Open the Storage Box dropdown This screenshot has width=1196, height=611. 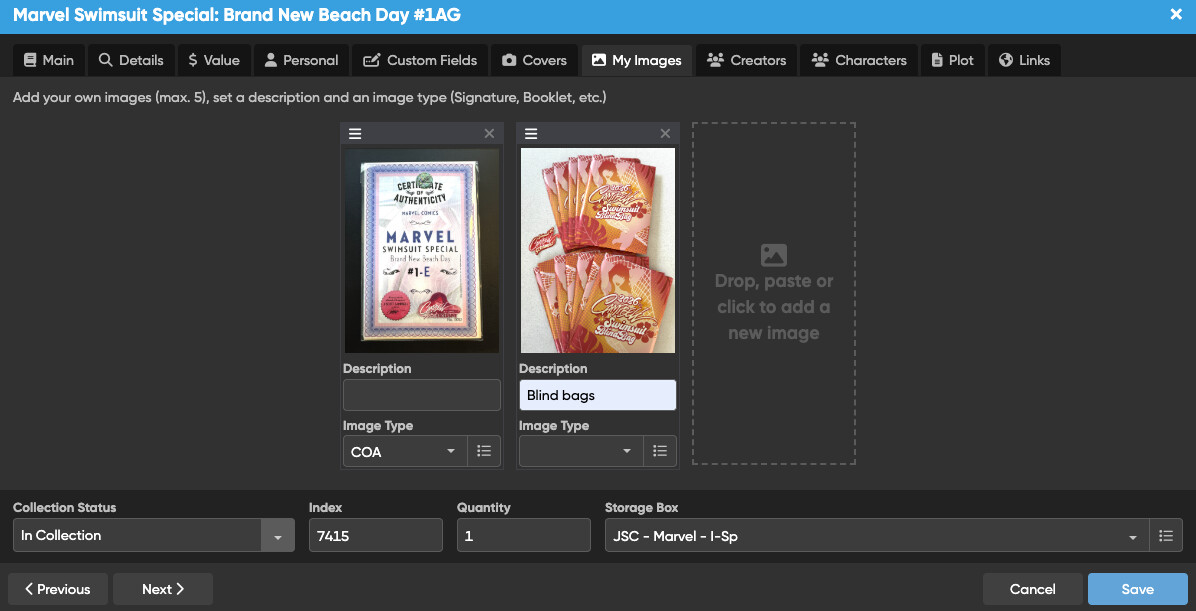click(x=876, y=535)
